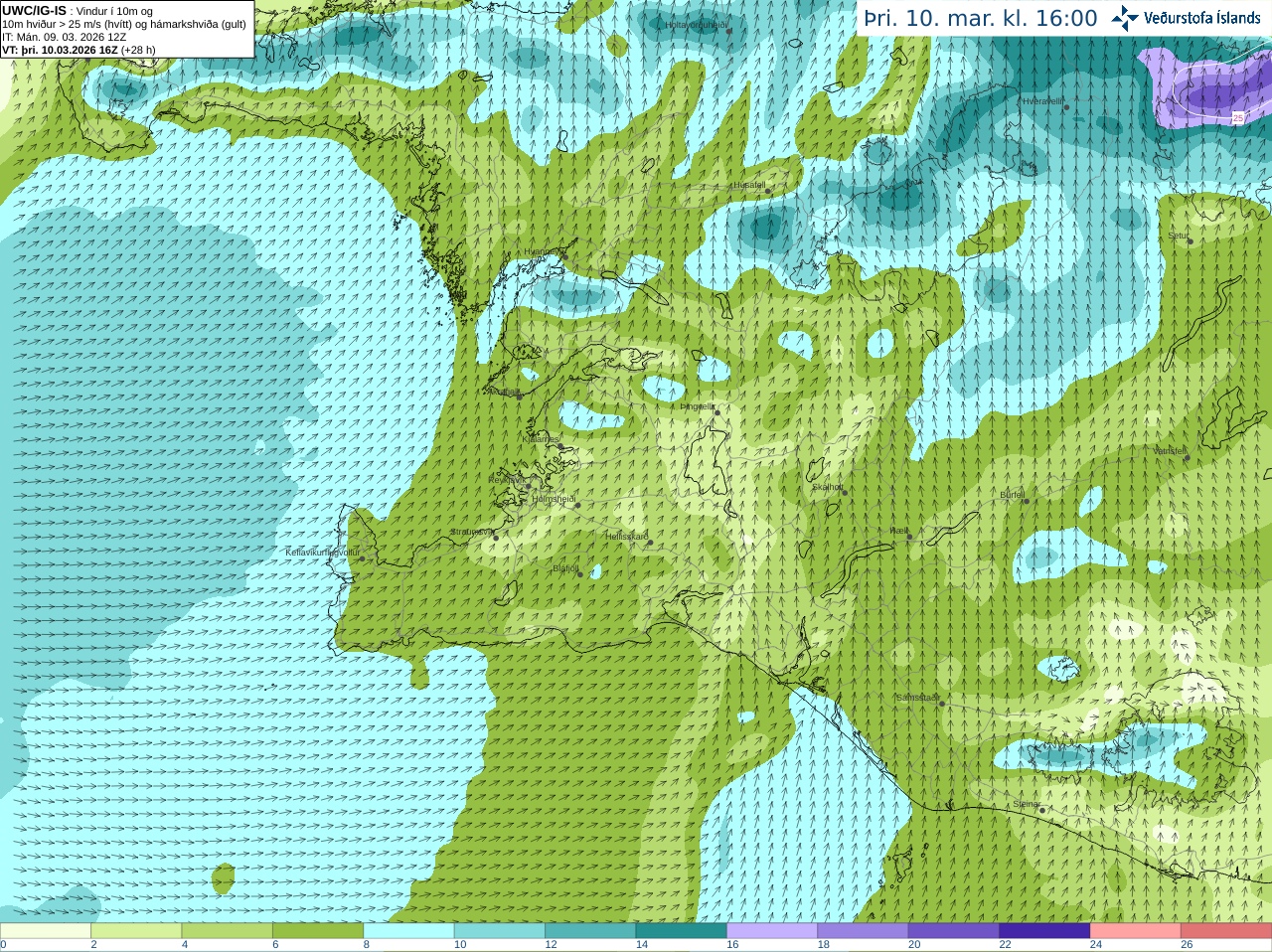Viewport: 1272px width, 952px height.
Task: Select the Bláfjöll station label
Action: tap(565, 568)
